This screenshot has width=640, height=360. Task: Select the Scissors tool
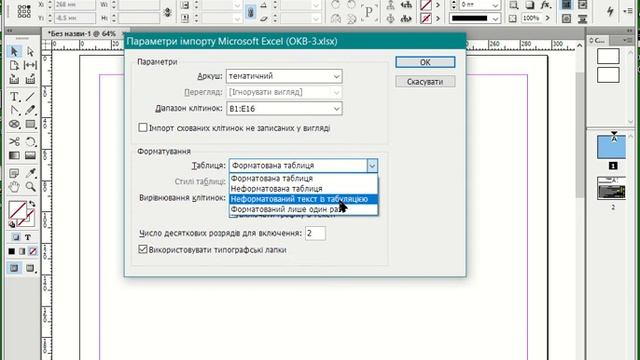tap(14, 142)
